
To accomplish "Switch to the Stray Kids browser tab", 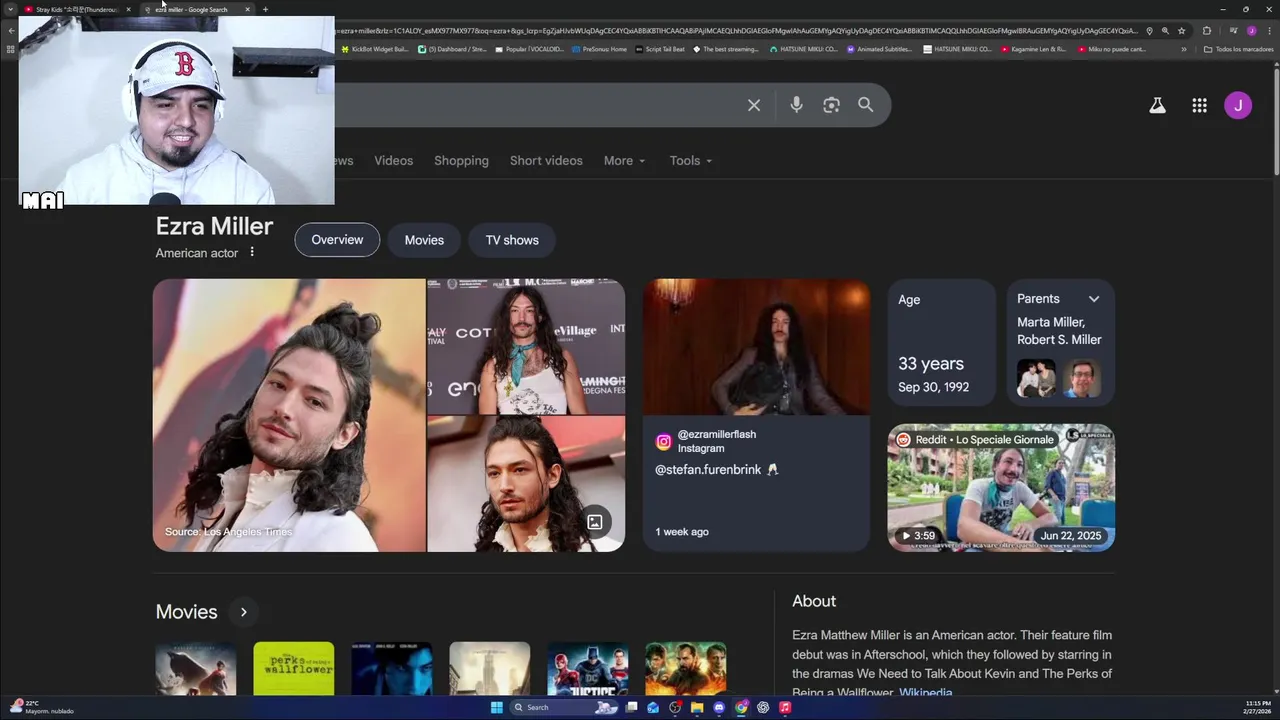I will pyautogui.click(x=77, y=9).
